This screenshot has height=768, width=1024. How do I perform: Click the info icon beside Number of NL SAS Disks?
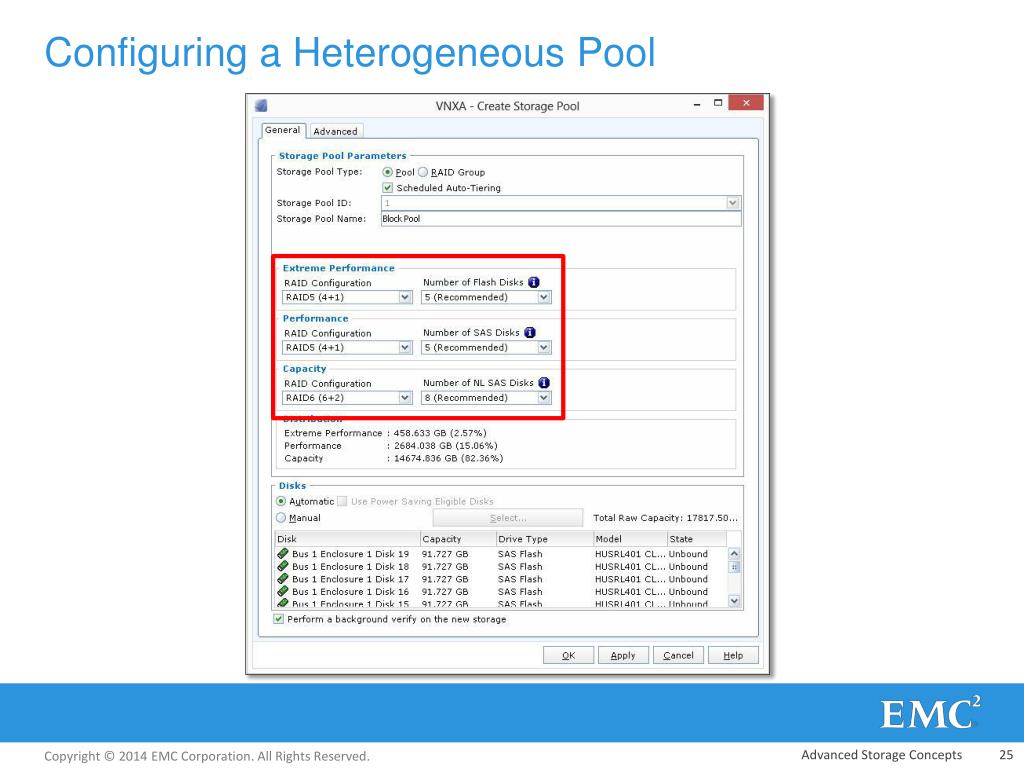pyautogui.click(x=543, y=383)
